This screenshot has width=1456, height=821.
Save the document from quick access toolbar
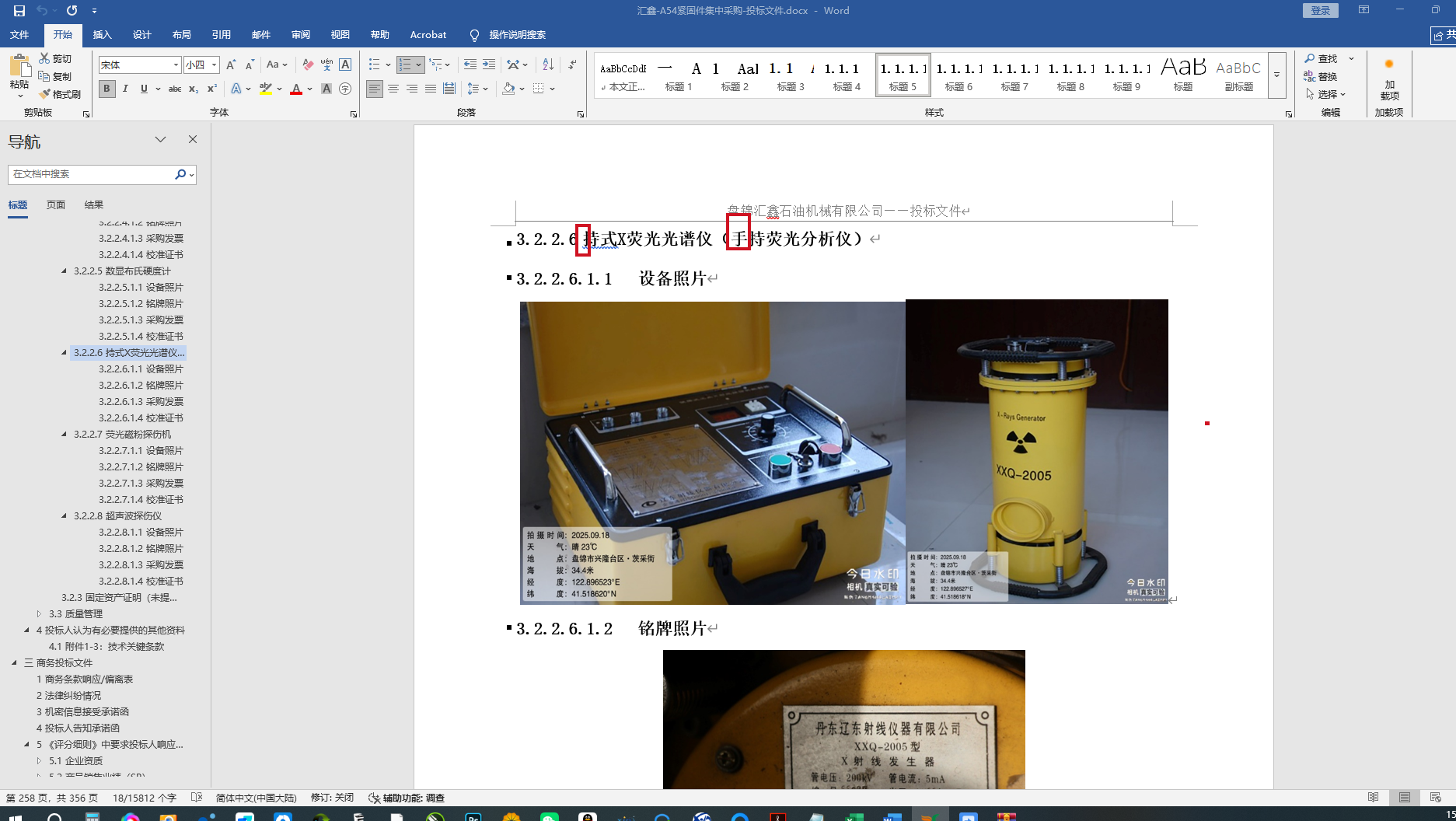click(x=19, y=11)
